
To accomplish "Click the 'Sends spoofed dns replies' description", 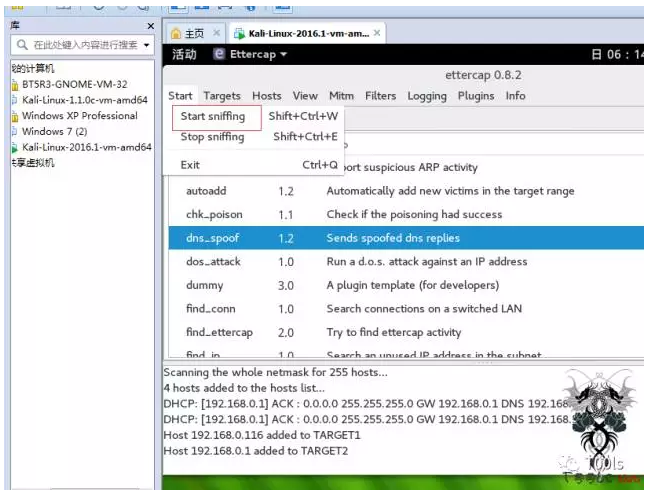I will pos(393,238).
